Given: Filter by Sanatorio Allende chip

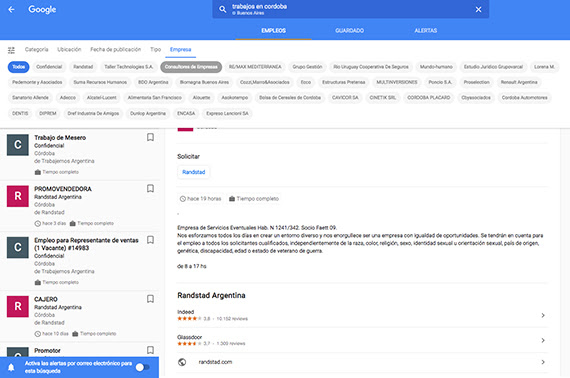Looking at the screenshot, I should coord(30,98).
